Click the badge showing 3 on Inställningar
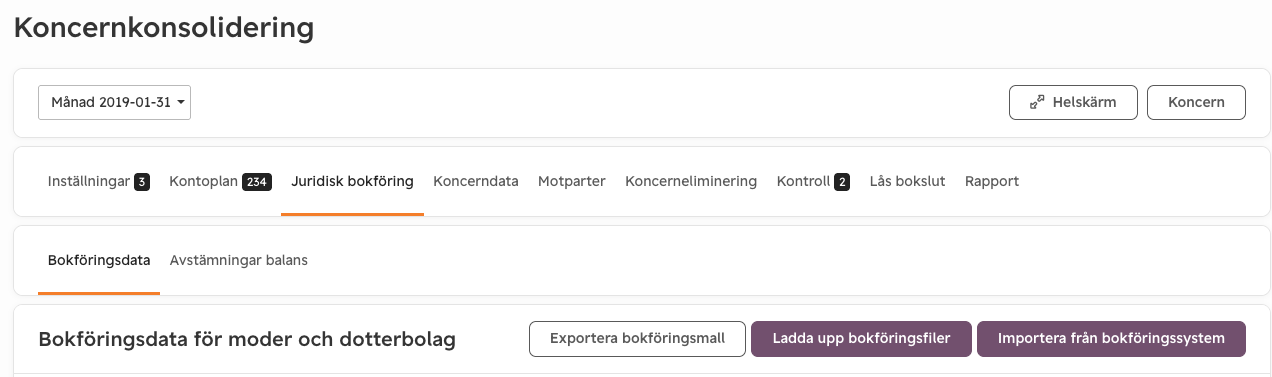The image size is (1272, 377). [x=142, y=182]
